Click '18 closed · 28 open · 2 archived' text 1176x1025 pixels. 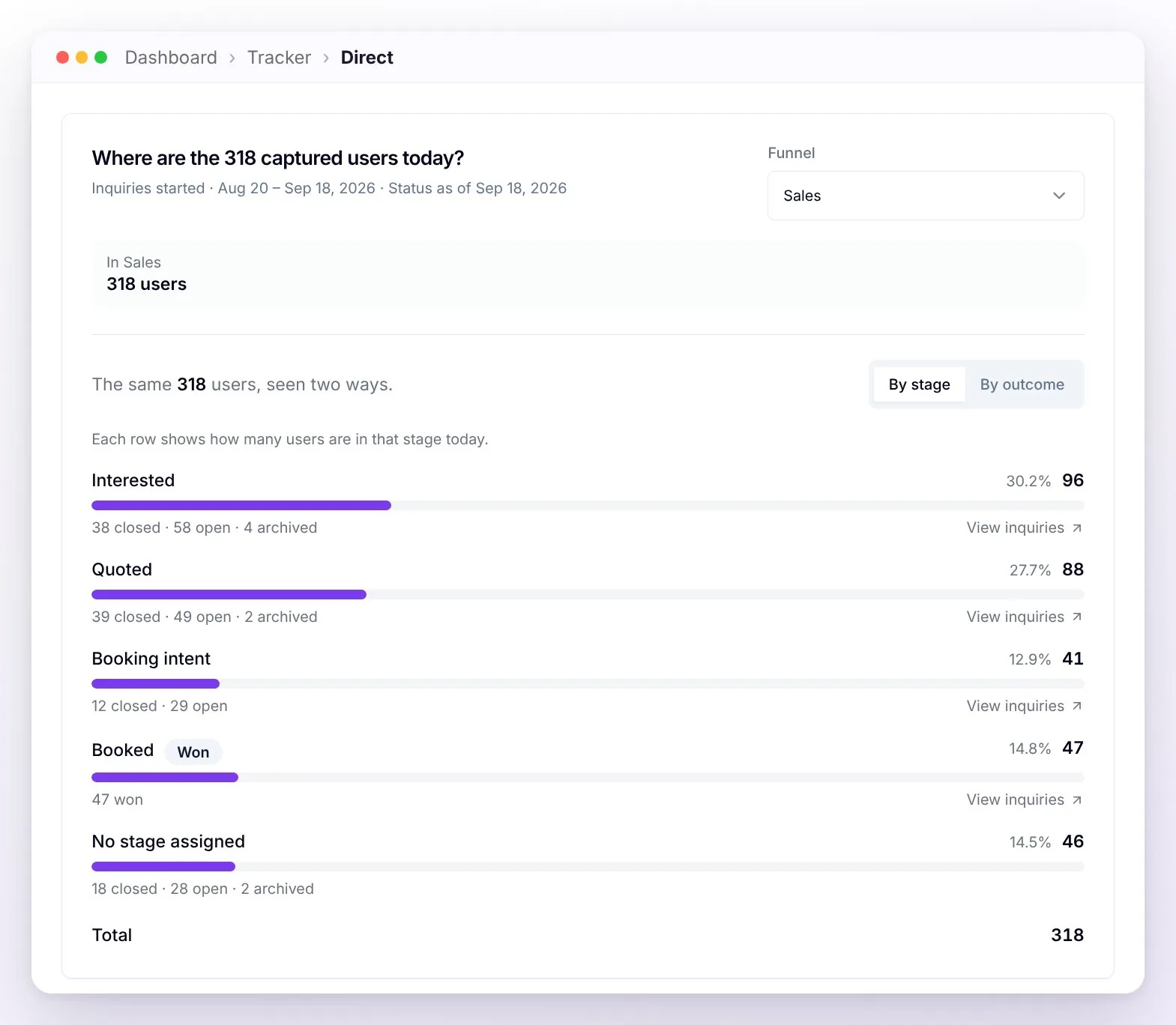[x=203, y=889]
